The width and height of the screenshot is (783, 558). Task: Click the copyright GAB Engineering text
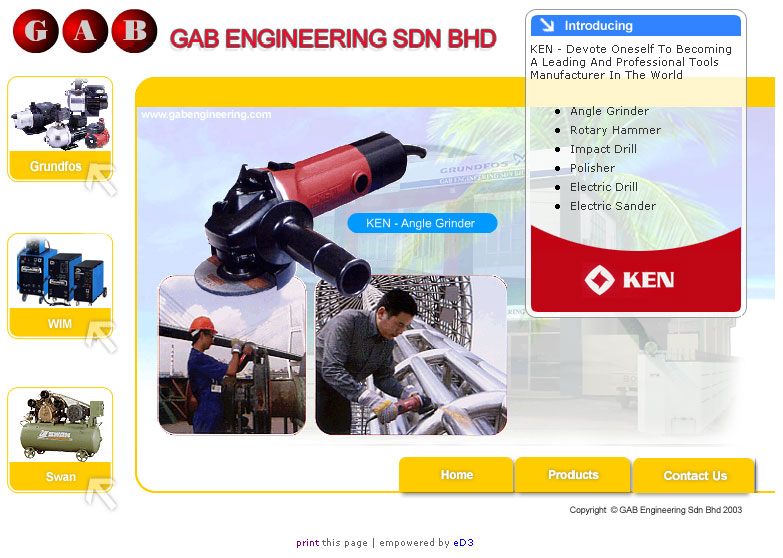click(x=656, y=510)
